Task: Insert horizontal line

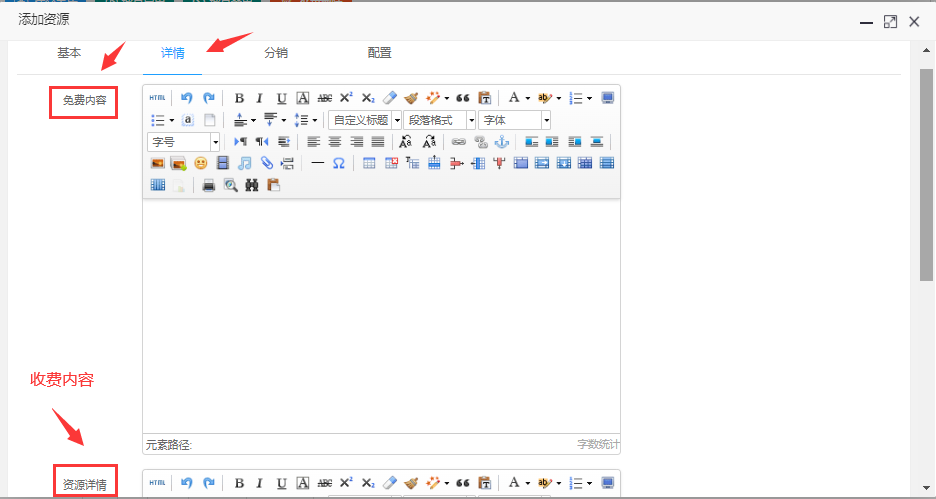Action: (318, 164)
